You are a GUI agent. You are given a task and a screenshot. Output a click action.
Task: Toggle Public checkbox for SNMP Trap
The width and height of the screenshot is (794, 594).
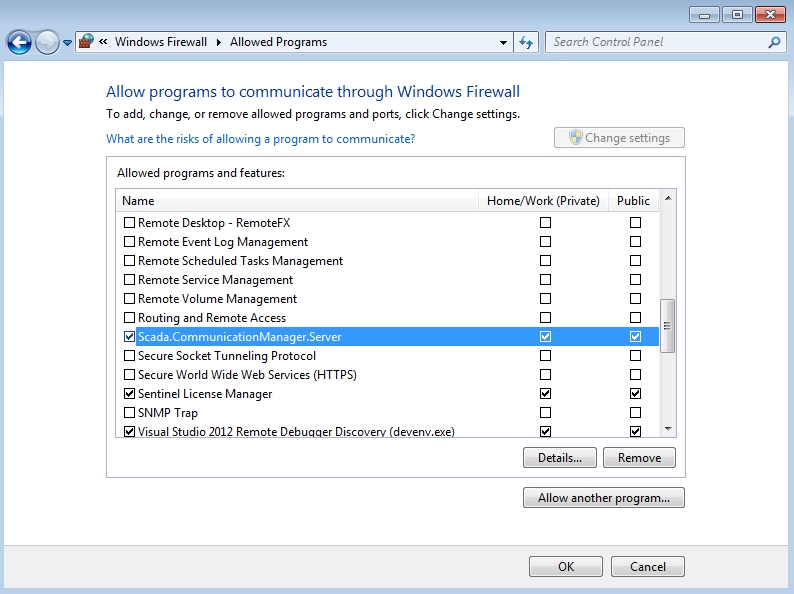(x=635, y=413)
